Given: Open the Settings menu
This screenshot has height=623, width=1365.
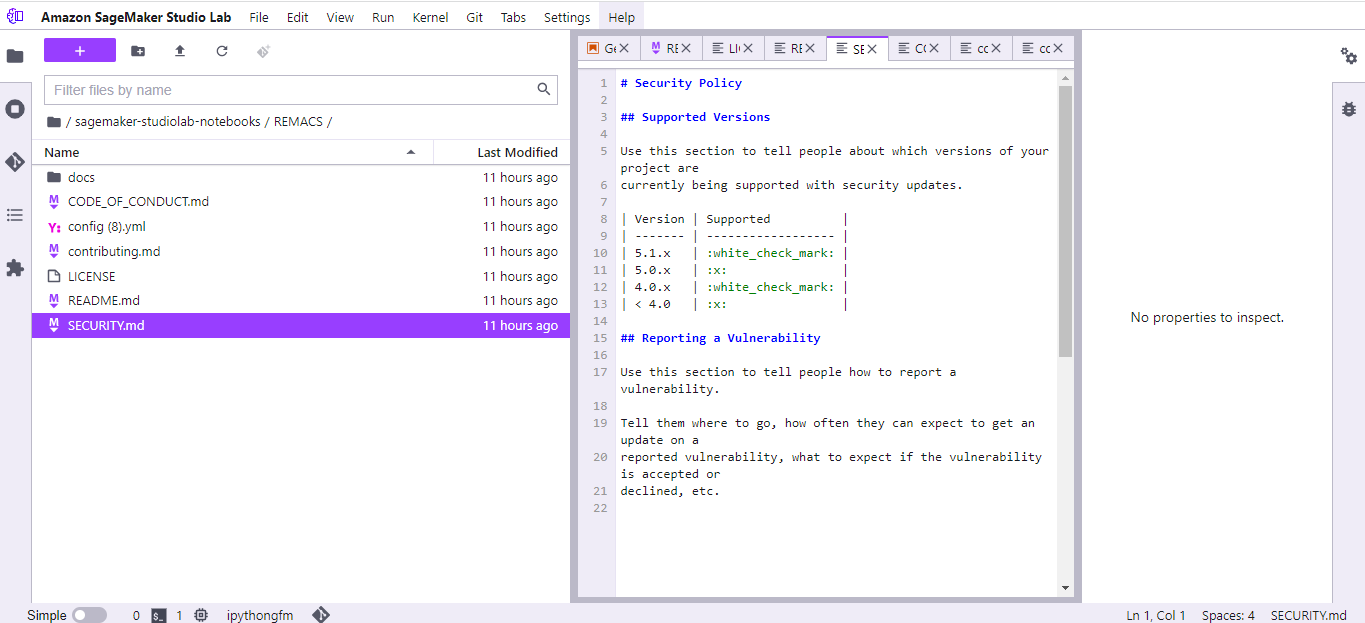Looking at the screenshot, I should click(x=567, y=17).
